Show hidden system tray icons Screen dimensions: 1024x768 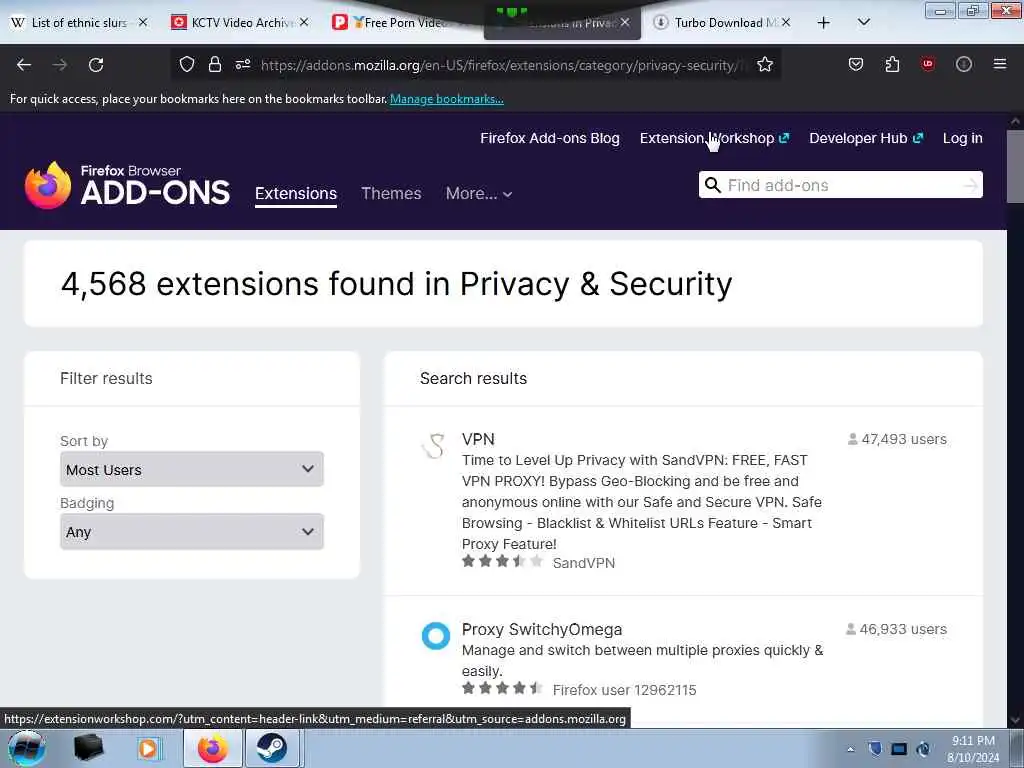[850, 749]
